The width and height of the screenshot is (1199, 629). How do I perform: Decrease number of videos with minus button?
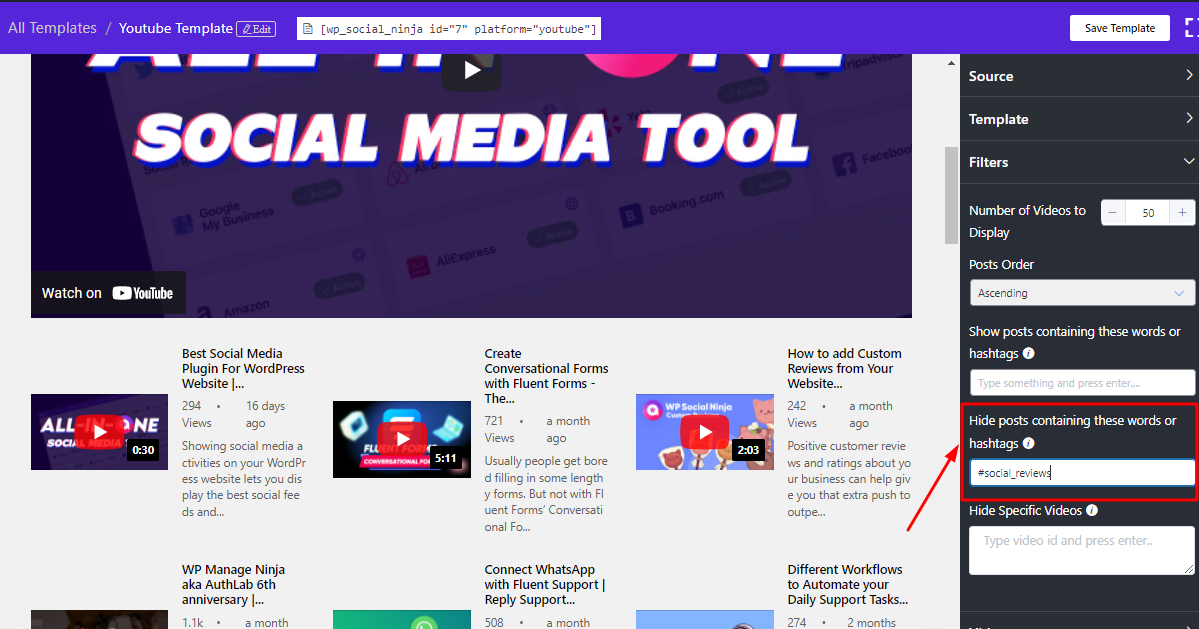[1113, 212]
